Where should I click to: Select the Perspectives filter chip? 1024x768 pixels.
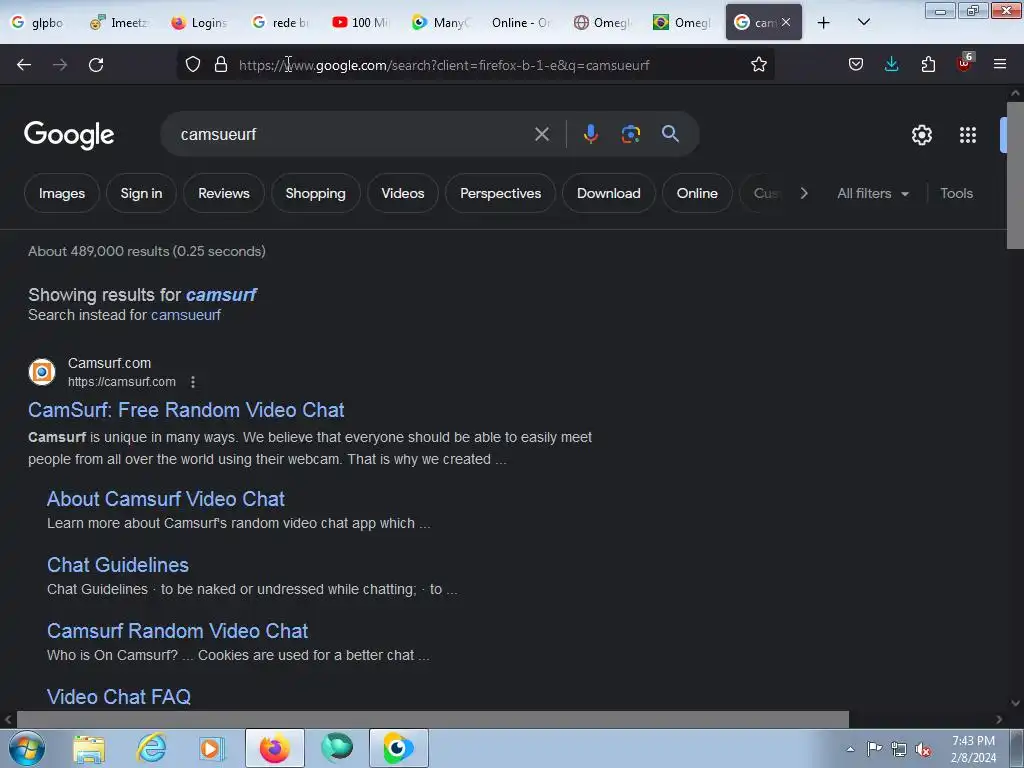[x=500, y=193]
